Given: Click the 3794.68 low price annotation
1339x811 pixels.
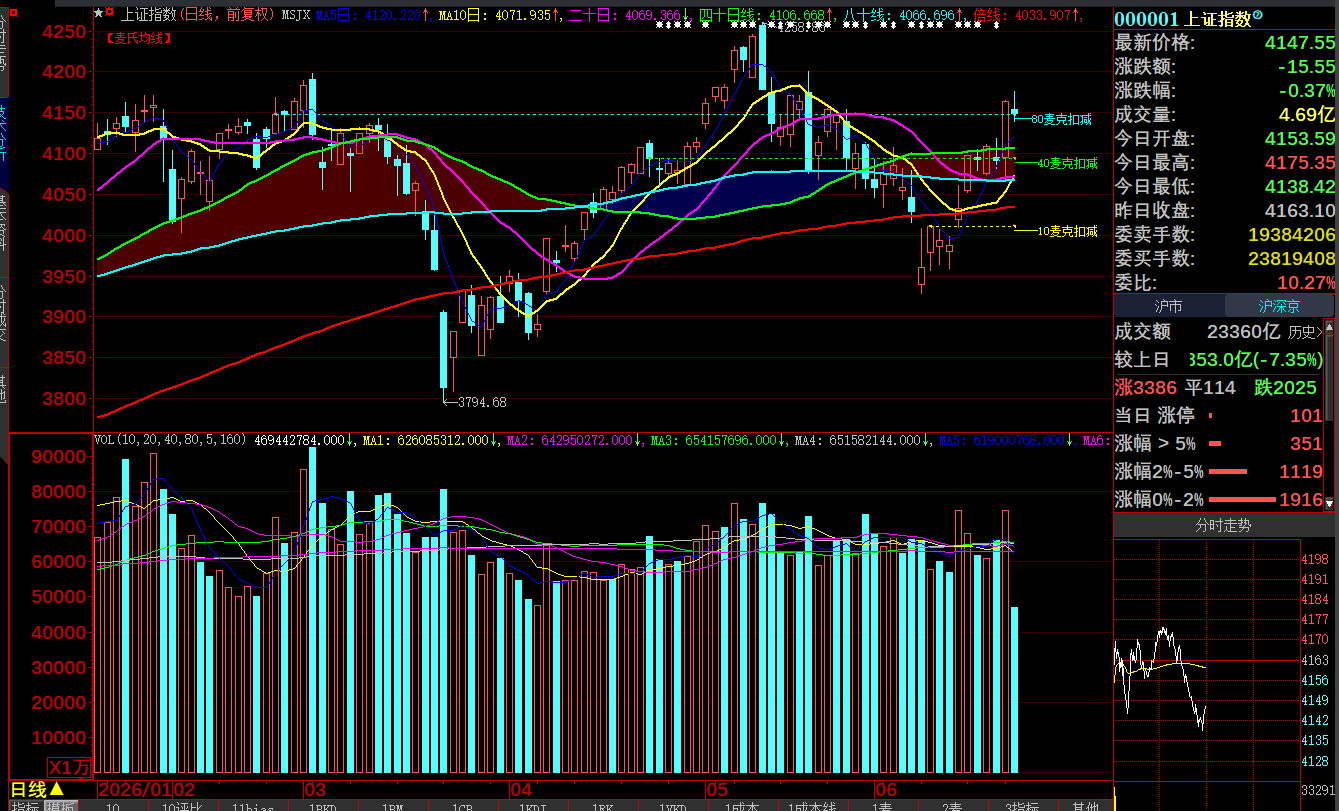Looking at the screenshot, I should pos(482,402).
